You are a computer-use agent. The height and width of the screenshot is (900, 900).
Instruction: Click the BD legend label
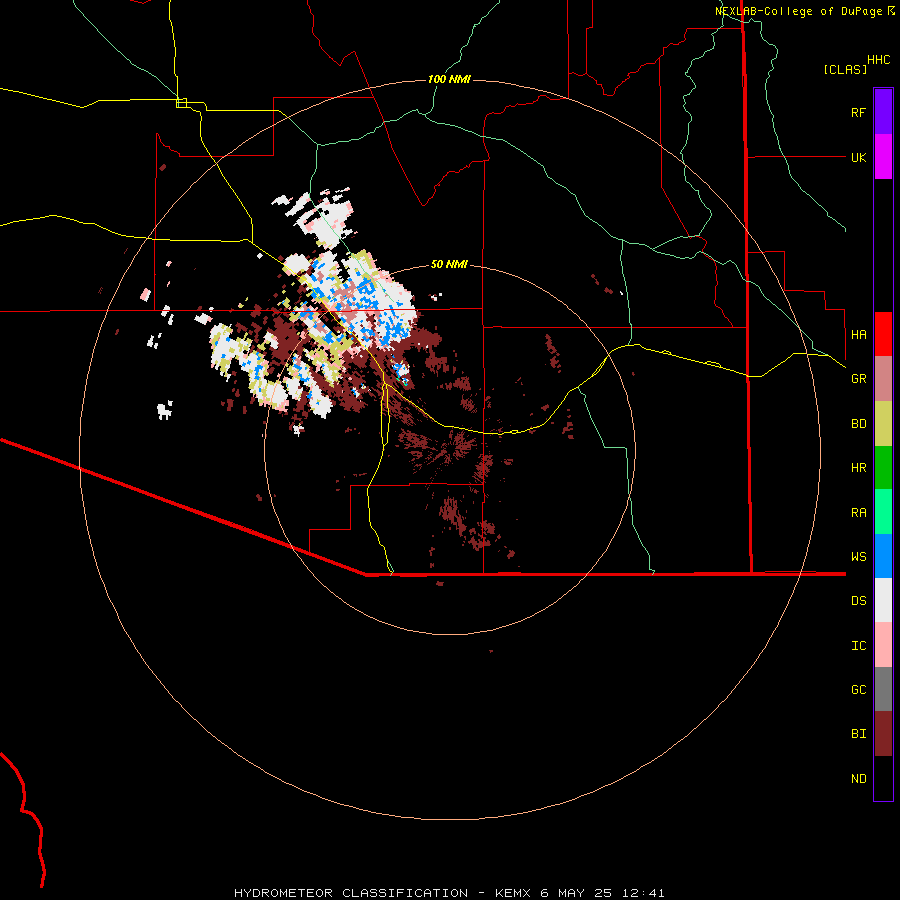[x=858, y=424]
